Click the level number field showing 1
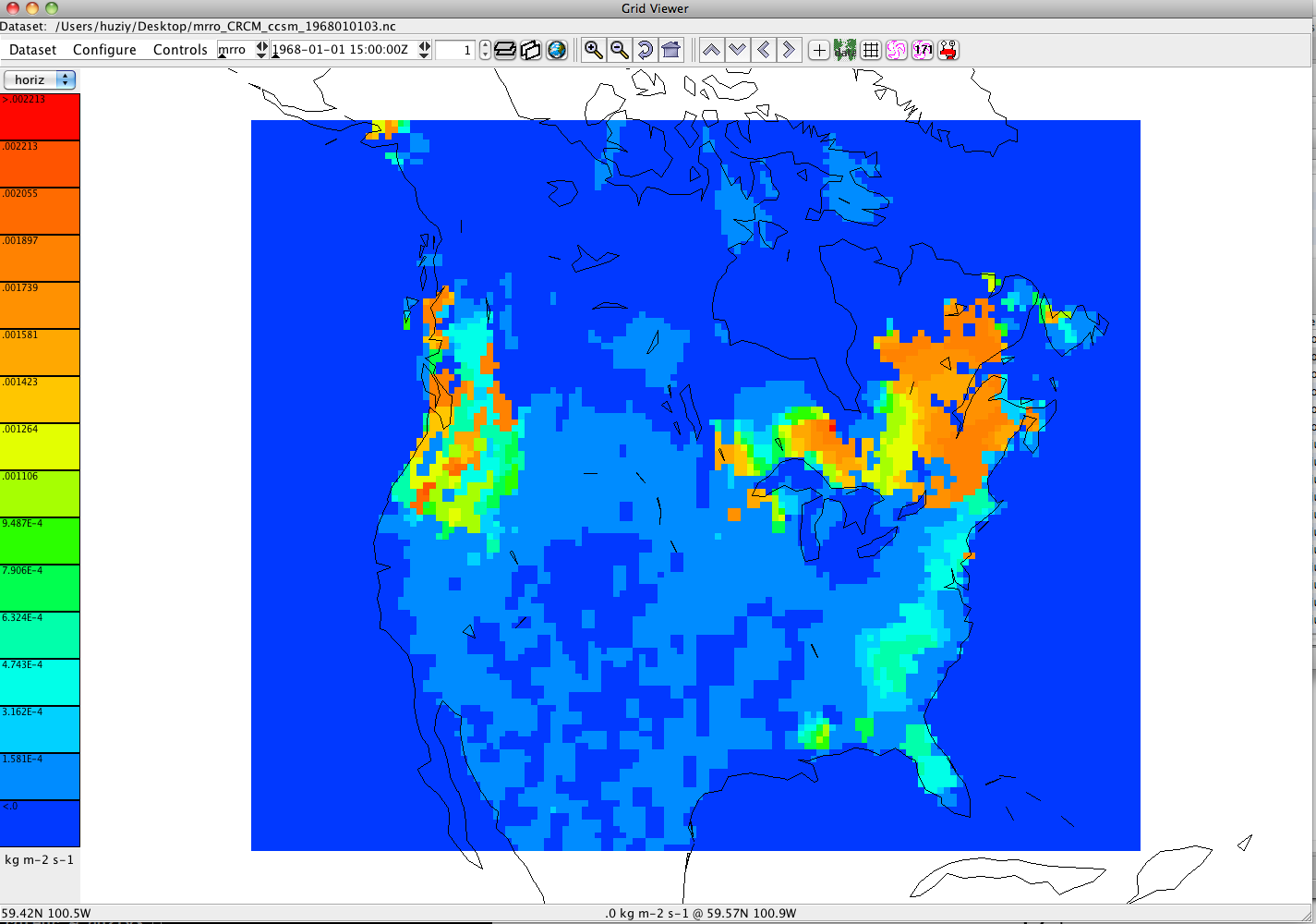The width and height of the screenshot is (1316, 924). point(455,50)
